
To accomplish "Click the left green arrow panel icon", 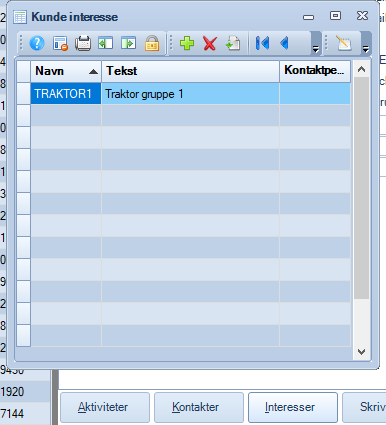I will coord(106,43).
